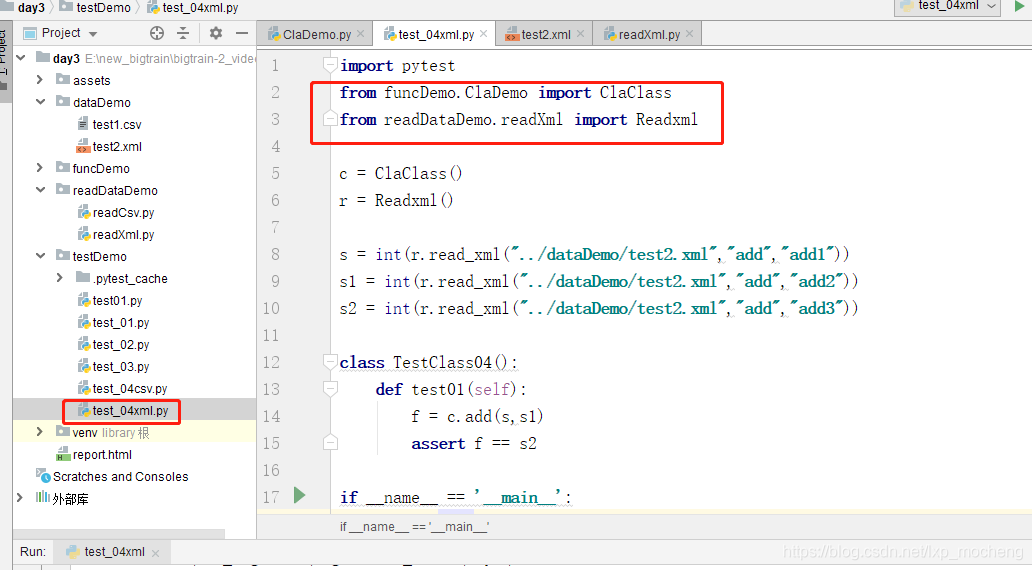Select report.html in the project tree
Screen dimensions: 1032x570
pyautogui.click(x=102, y=454)
